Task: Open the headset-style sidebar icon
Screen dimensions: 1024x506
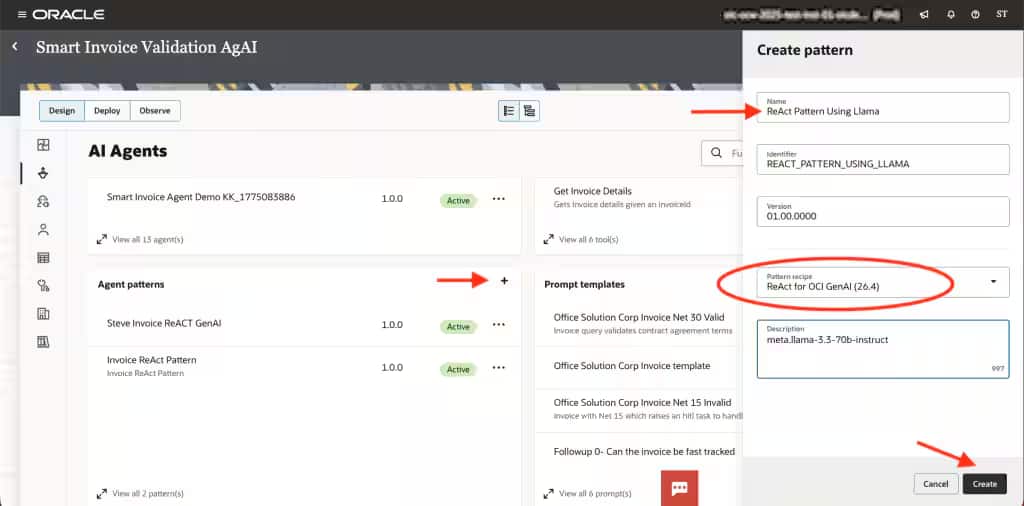Action: coord(44,201)
